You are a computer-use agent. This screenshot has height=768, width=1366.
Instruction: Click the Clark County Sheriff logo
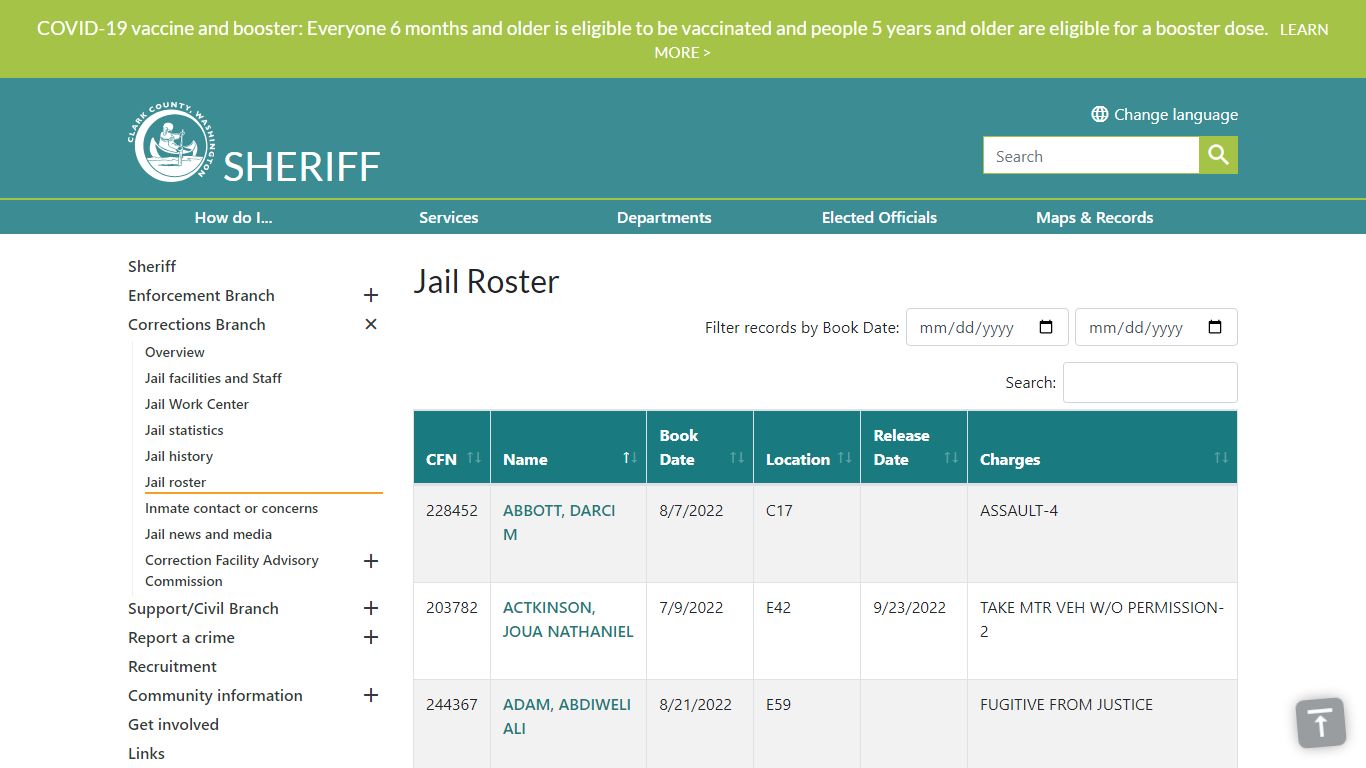point(254,144)
